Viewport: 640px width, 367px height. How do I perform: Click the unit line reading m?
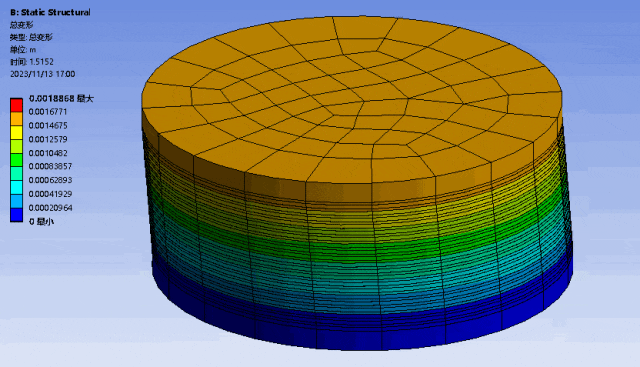[x=23, y=49]
